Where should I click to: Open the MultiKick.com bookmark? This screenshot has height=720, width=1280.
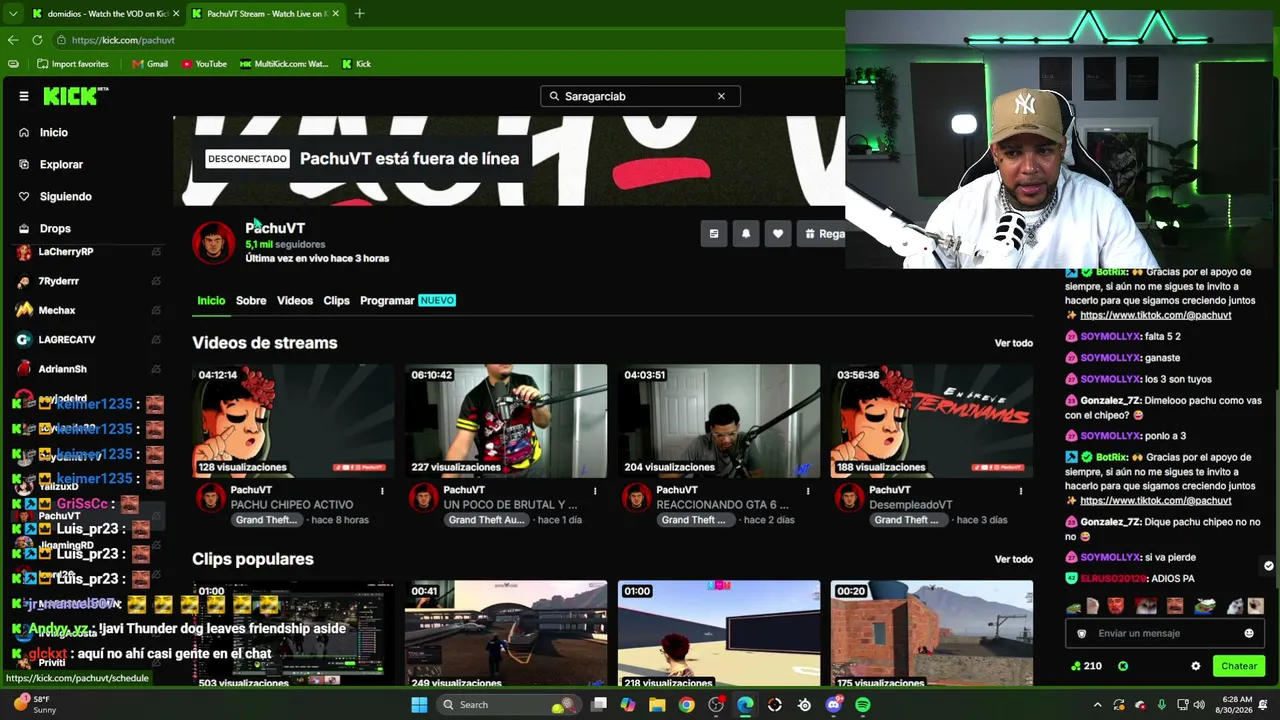click(284, 64)
